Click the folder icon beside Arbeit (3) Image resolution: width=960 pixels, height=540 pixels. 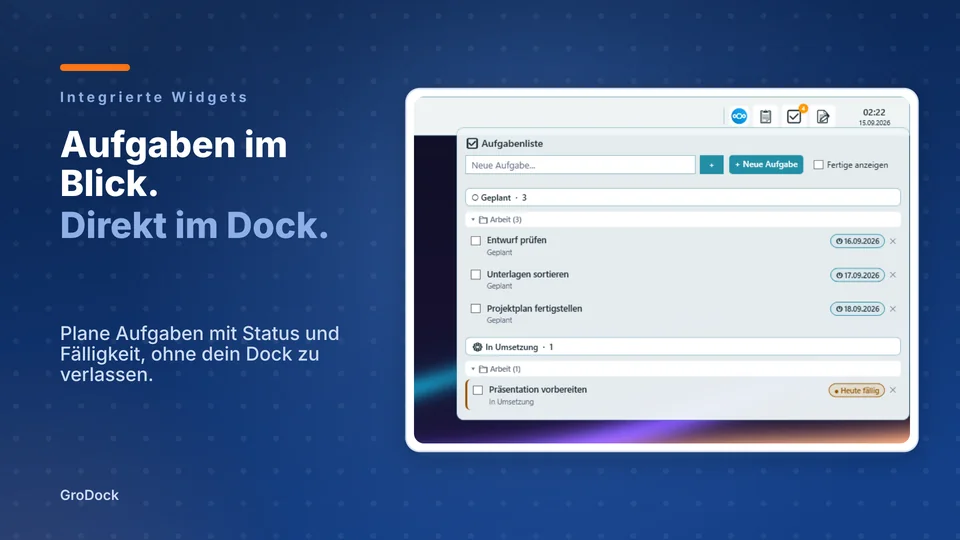coord(483,219)
